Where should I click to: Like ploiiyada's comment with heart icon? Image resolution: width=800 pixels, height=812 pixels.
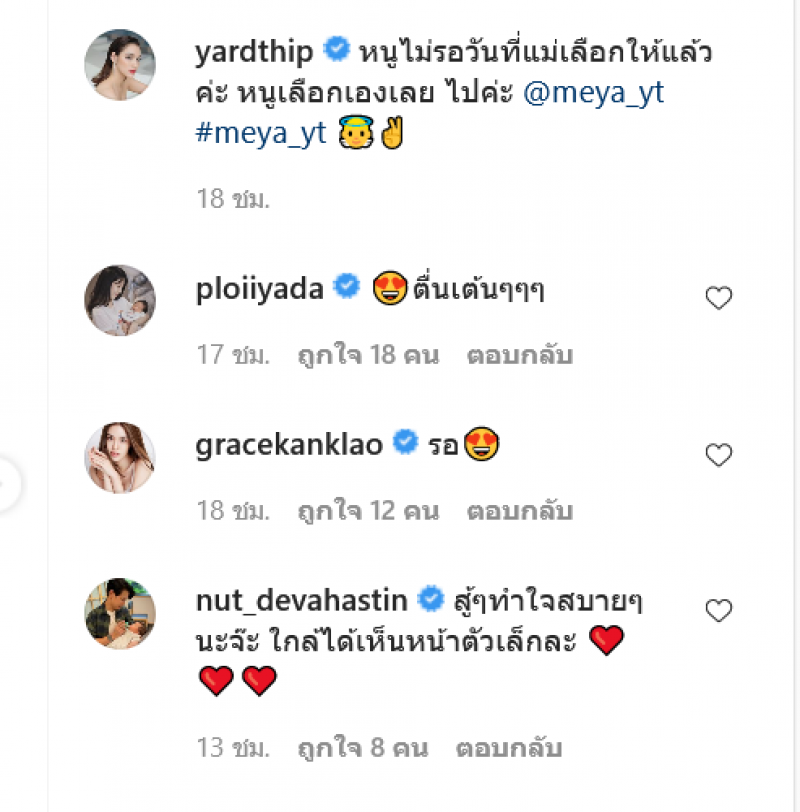click(x=719, y=298)
